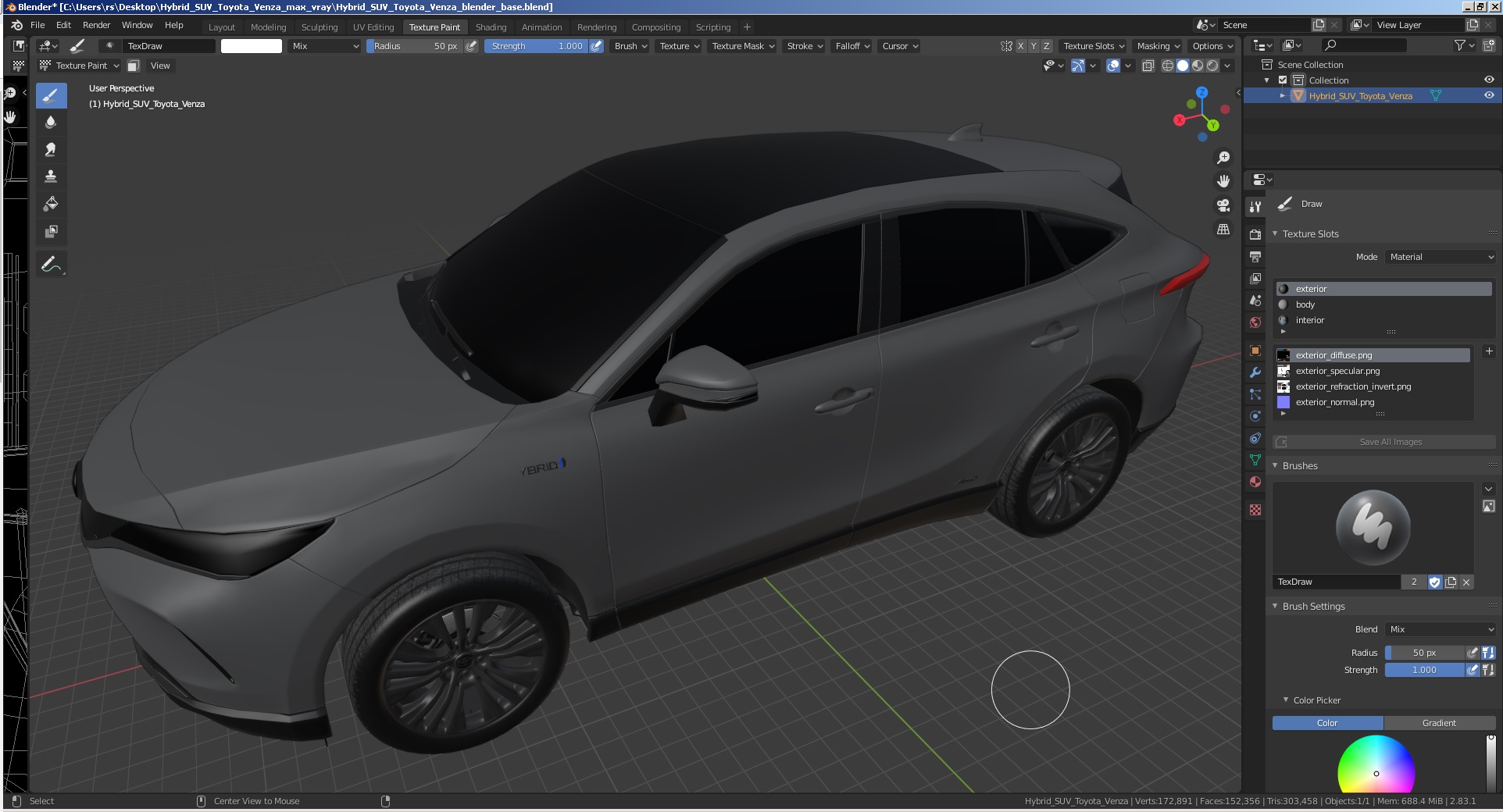Open the Mode Material dropdown
Screen dimensions: 1503x812
(1441, 257)
